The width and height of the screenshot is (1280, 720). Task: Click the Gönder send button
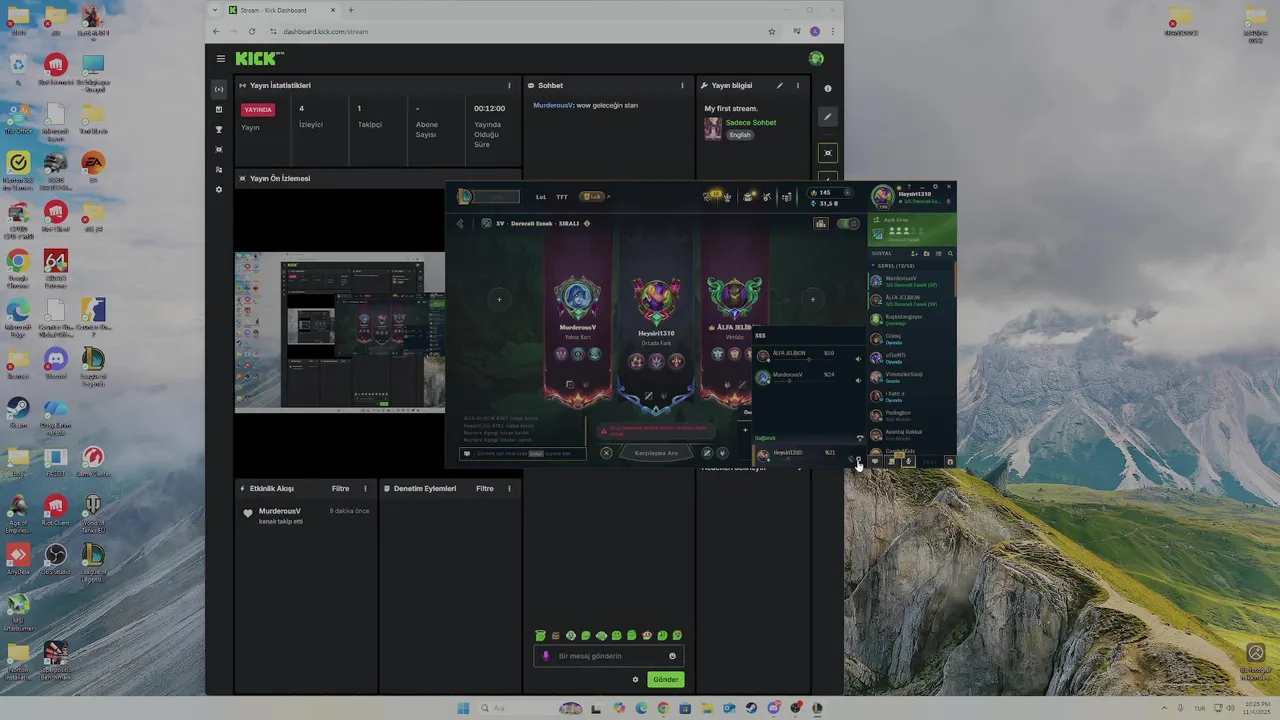click(x=666, y=680)
